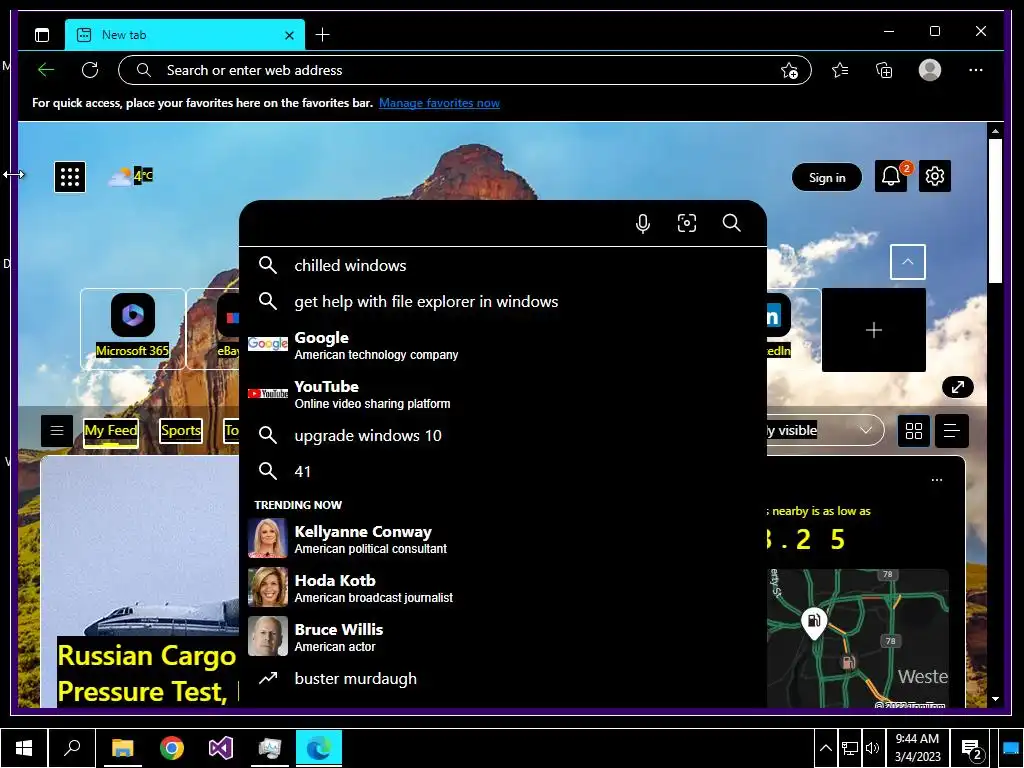Viewport: 1024px width, 768px height.
Task: Select trending Bruce Willis result
Action: 503,637
